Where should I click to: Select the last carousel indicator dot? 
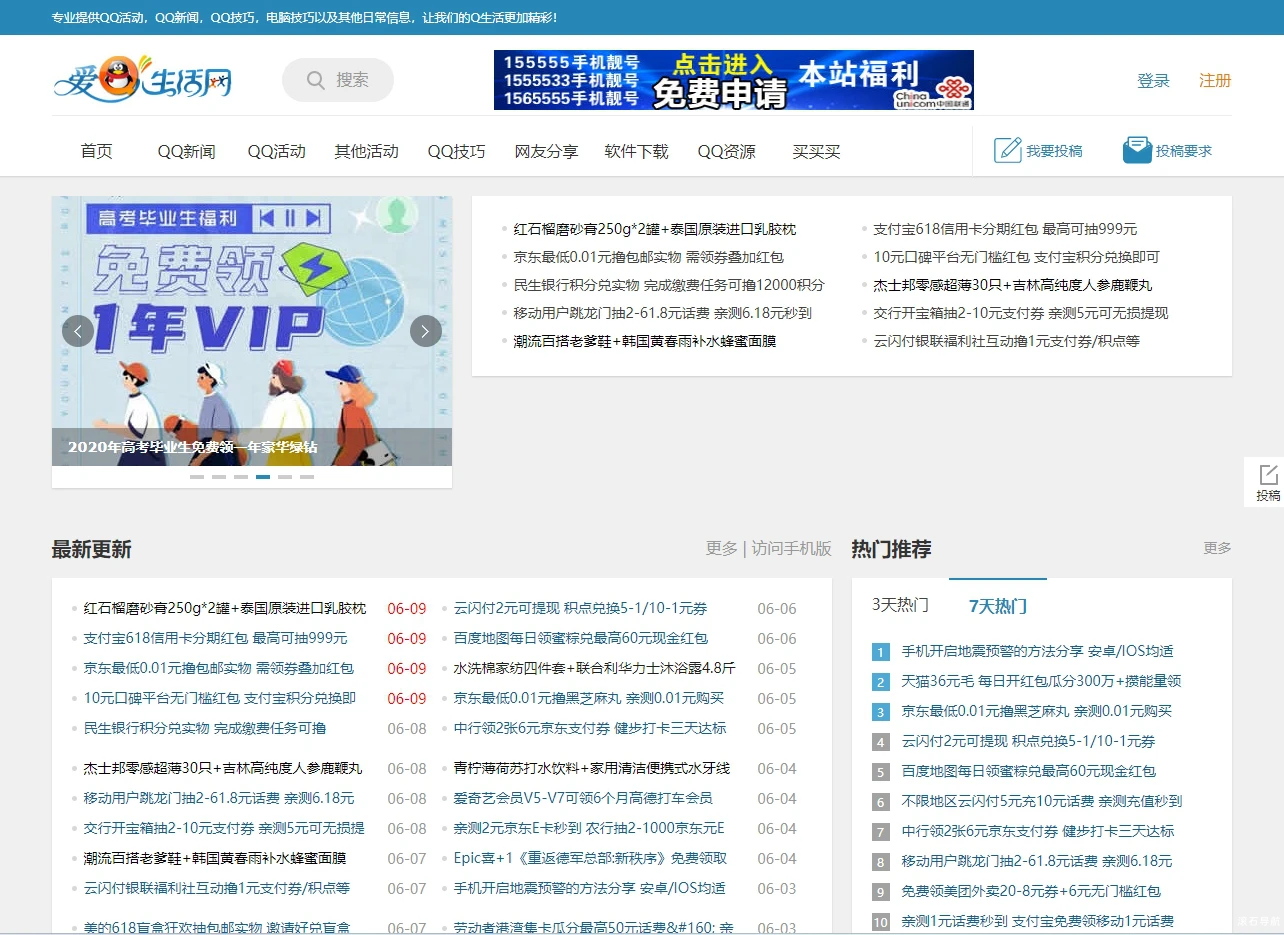307,477
